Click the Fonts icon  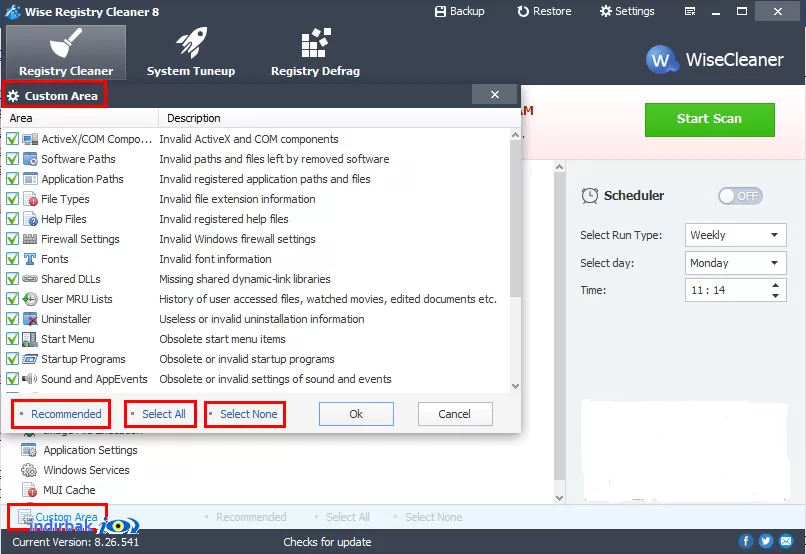click(x=30, y=259)
